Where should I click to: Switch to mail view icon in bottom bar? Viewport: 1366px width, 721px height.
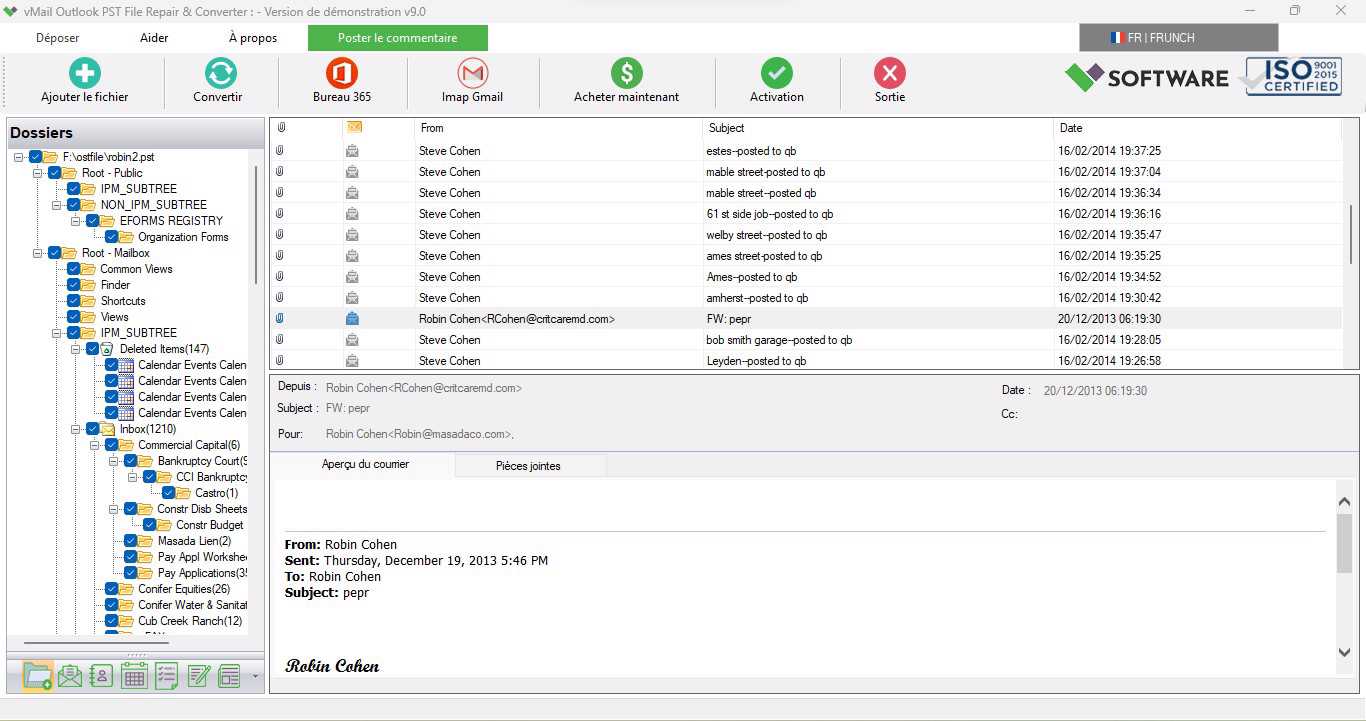[70, 677]
